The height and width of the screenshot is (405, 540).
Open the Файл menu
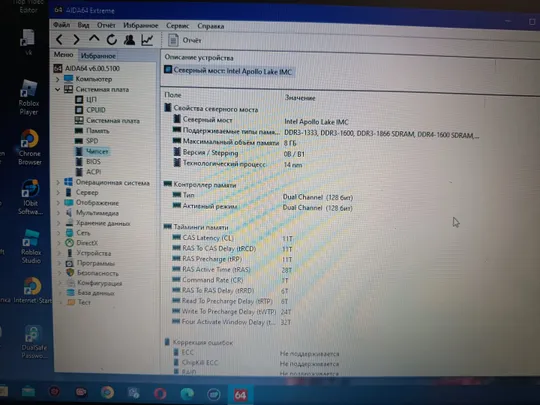coord(62,25)
